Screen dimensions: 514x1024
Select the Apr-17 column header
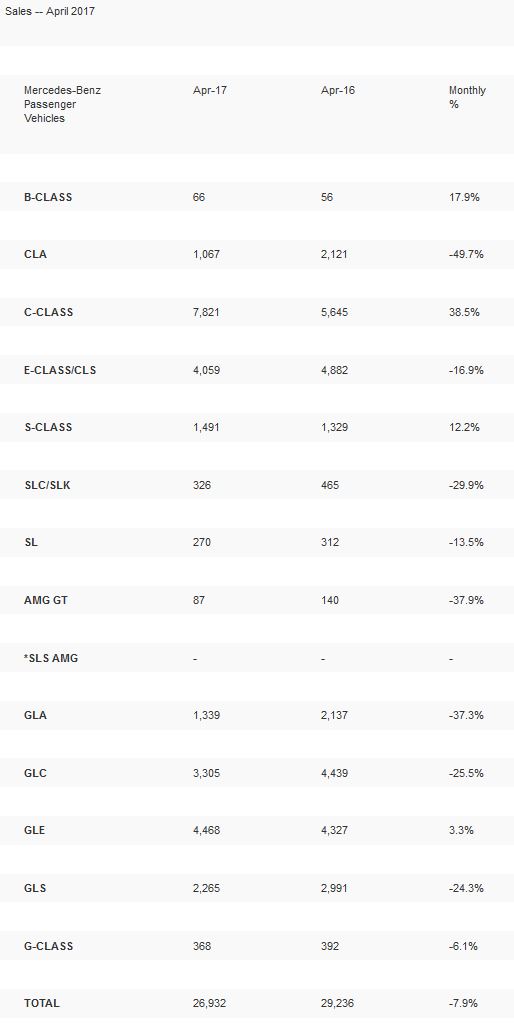point(210,90)
